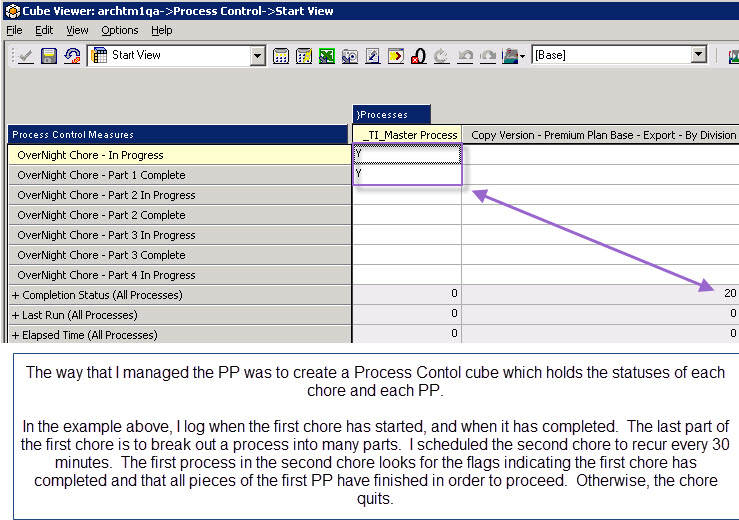The height and width of the screenshot is (520, 739).
Task: Click the yellow arrow toolbar icon
Action: click(396, 56)
